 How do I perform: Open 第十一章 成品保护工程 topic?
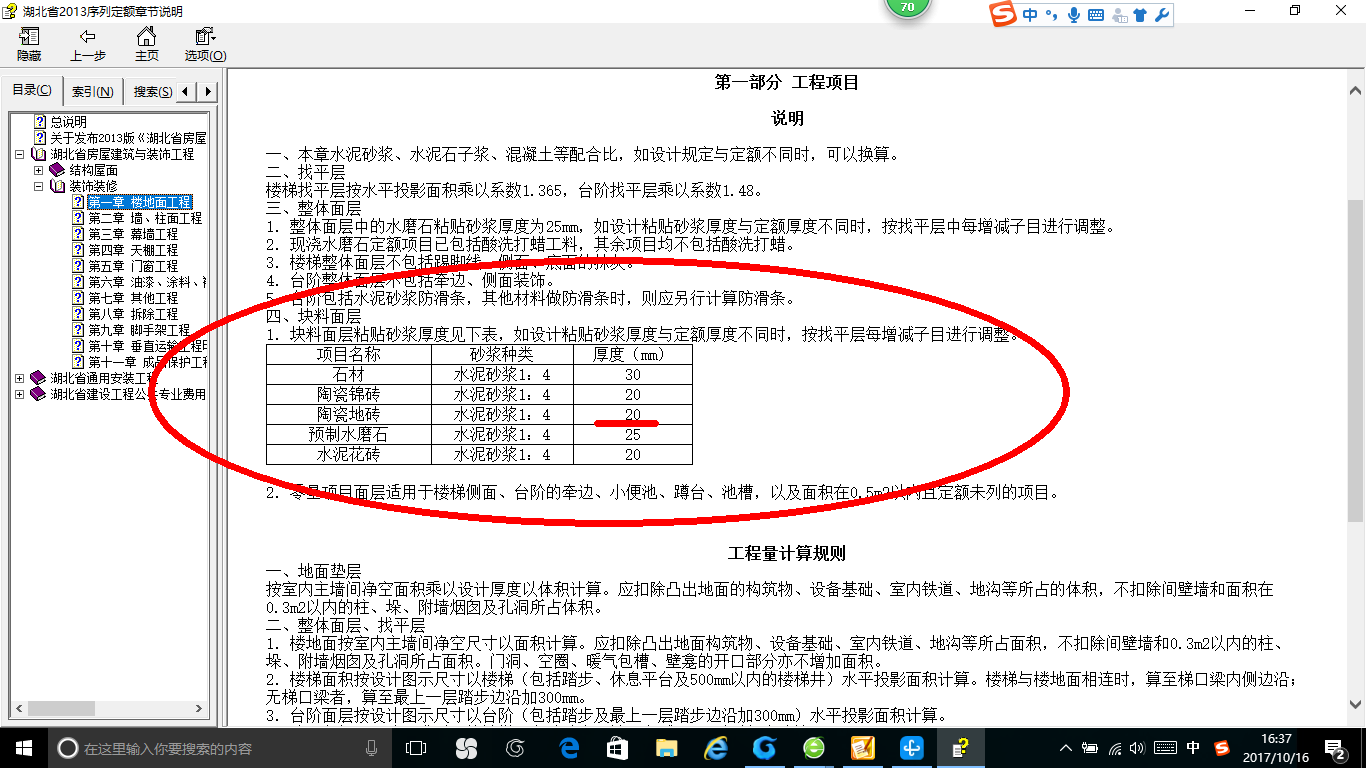click(147, 362)
